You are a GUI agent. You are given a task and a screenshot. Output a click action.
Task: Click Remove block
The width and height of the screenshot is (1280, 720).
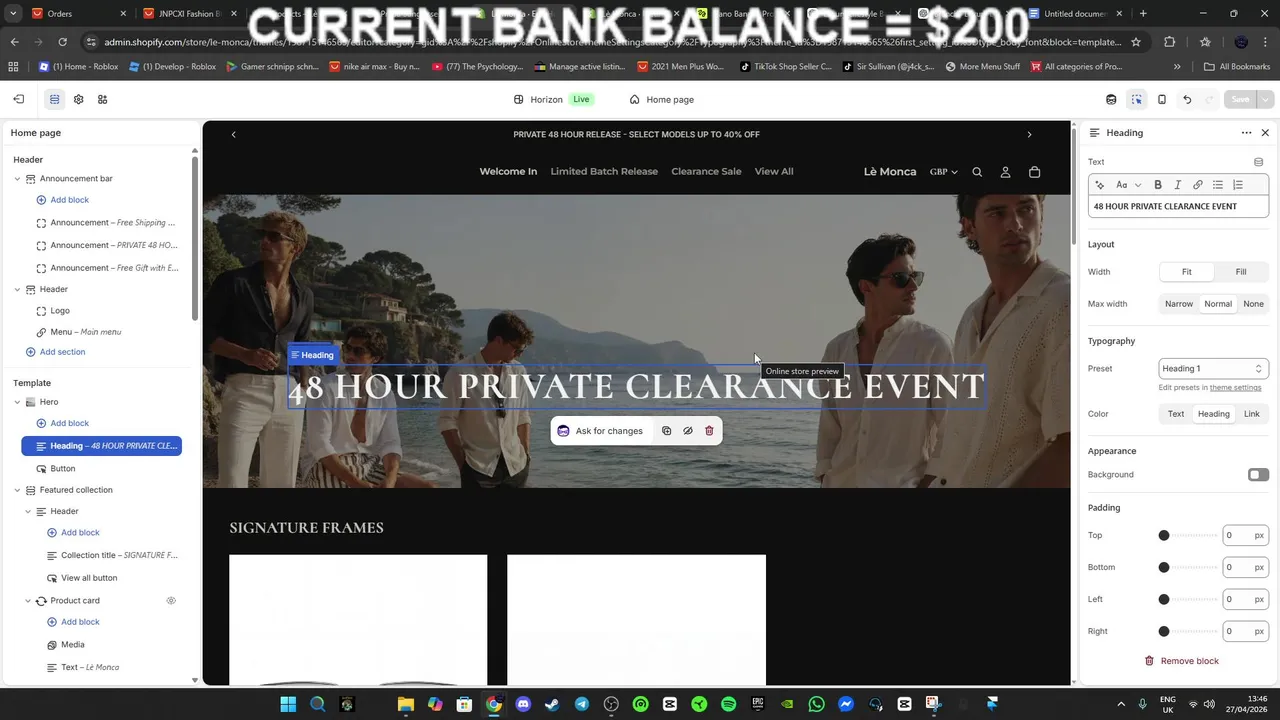click(1181, 661)
